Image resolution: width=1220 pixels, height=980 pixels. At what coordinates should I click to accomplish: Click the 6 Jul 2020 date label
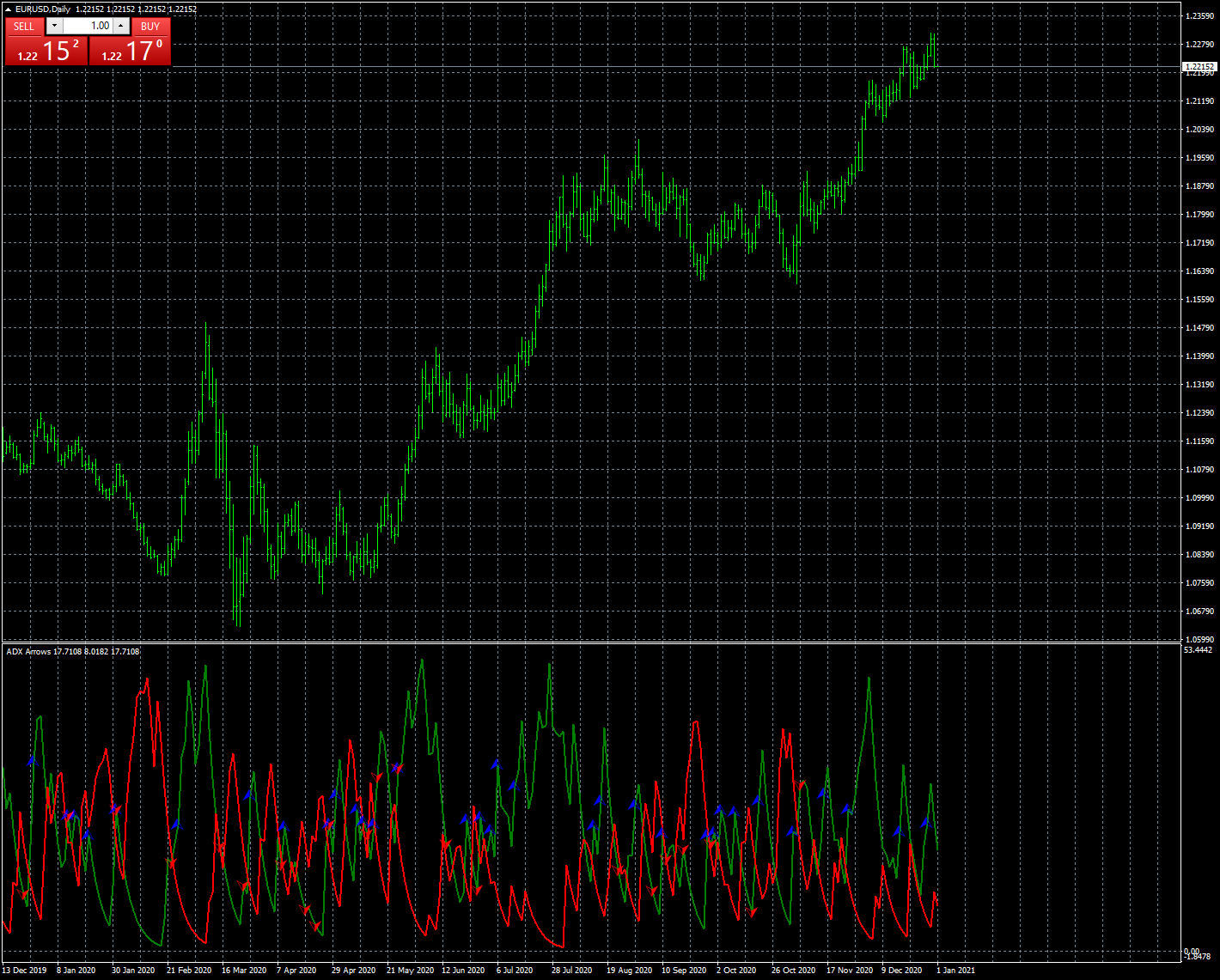point(515,971)
